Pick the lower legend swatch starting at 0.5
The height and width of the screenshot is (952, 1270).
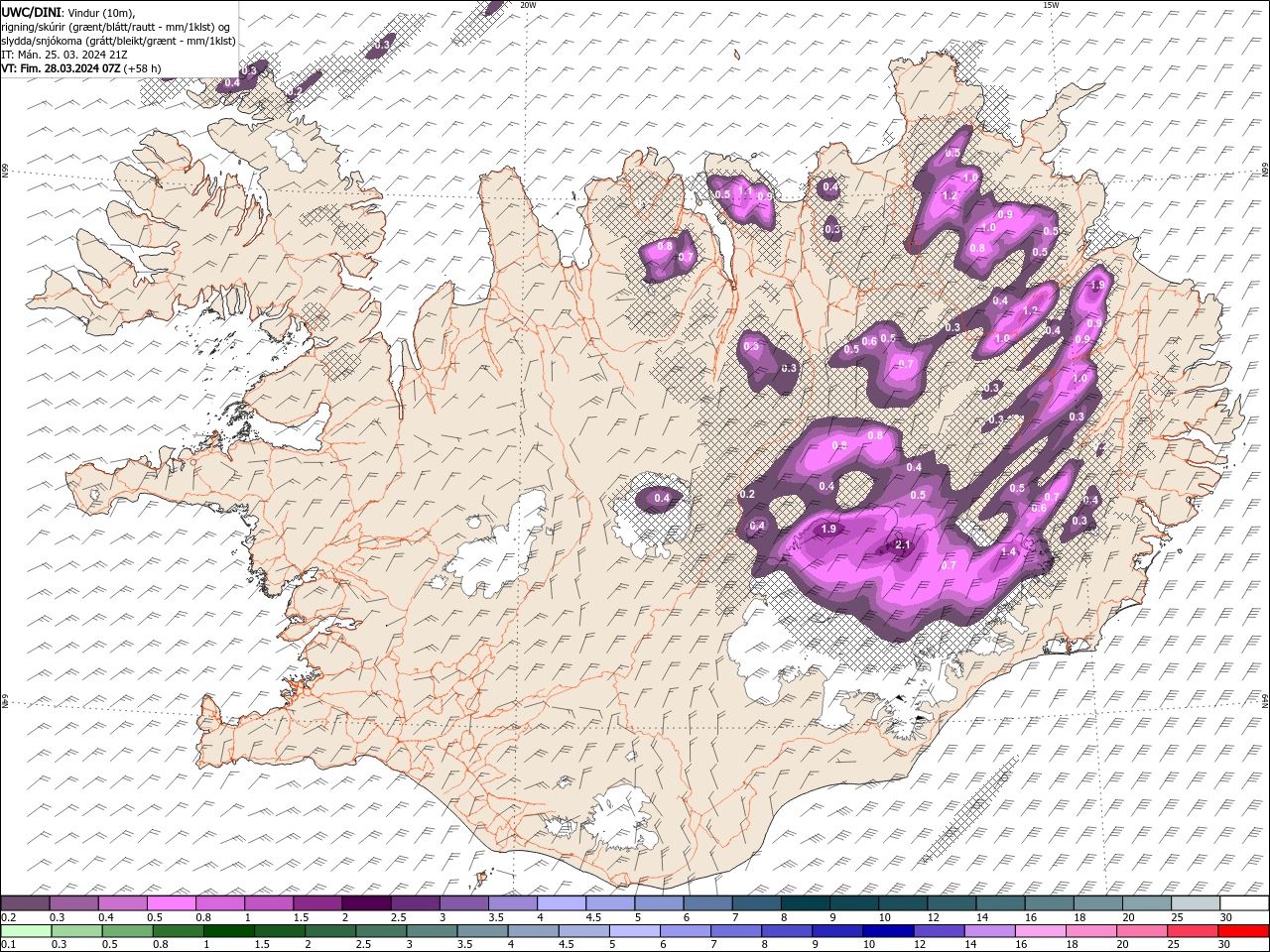tap(129, 931)
